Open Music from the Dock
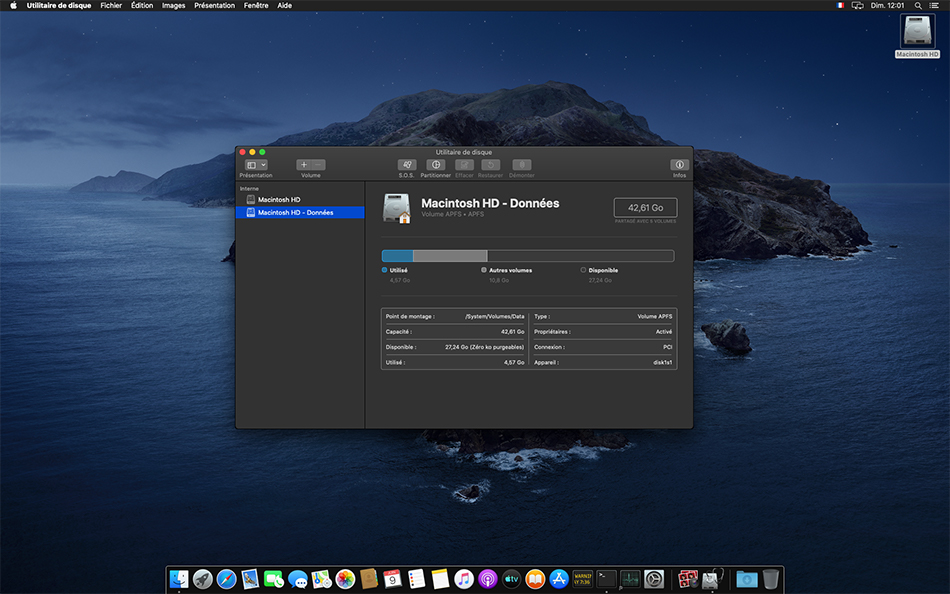 pos(463,579)
